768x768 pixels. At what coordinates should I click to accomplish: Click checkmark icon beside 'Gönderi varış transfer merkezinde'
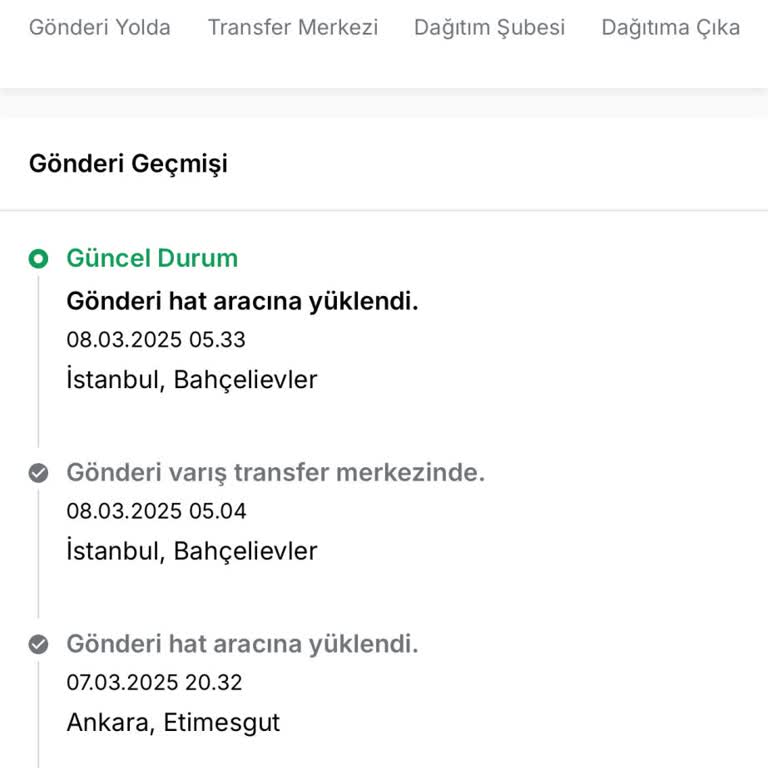coord(38,473)
